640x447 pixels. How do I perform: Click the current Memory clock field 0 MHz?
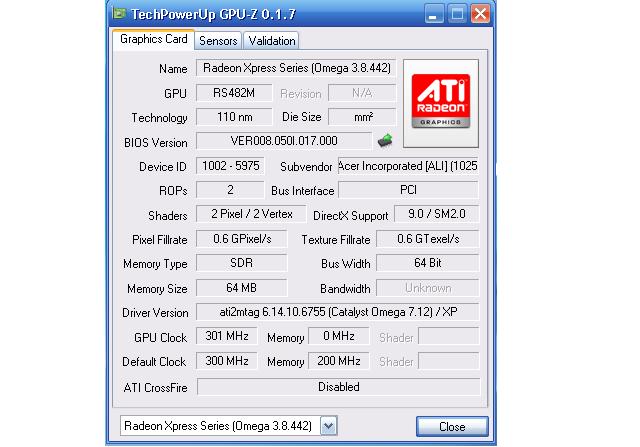point(339,336)
